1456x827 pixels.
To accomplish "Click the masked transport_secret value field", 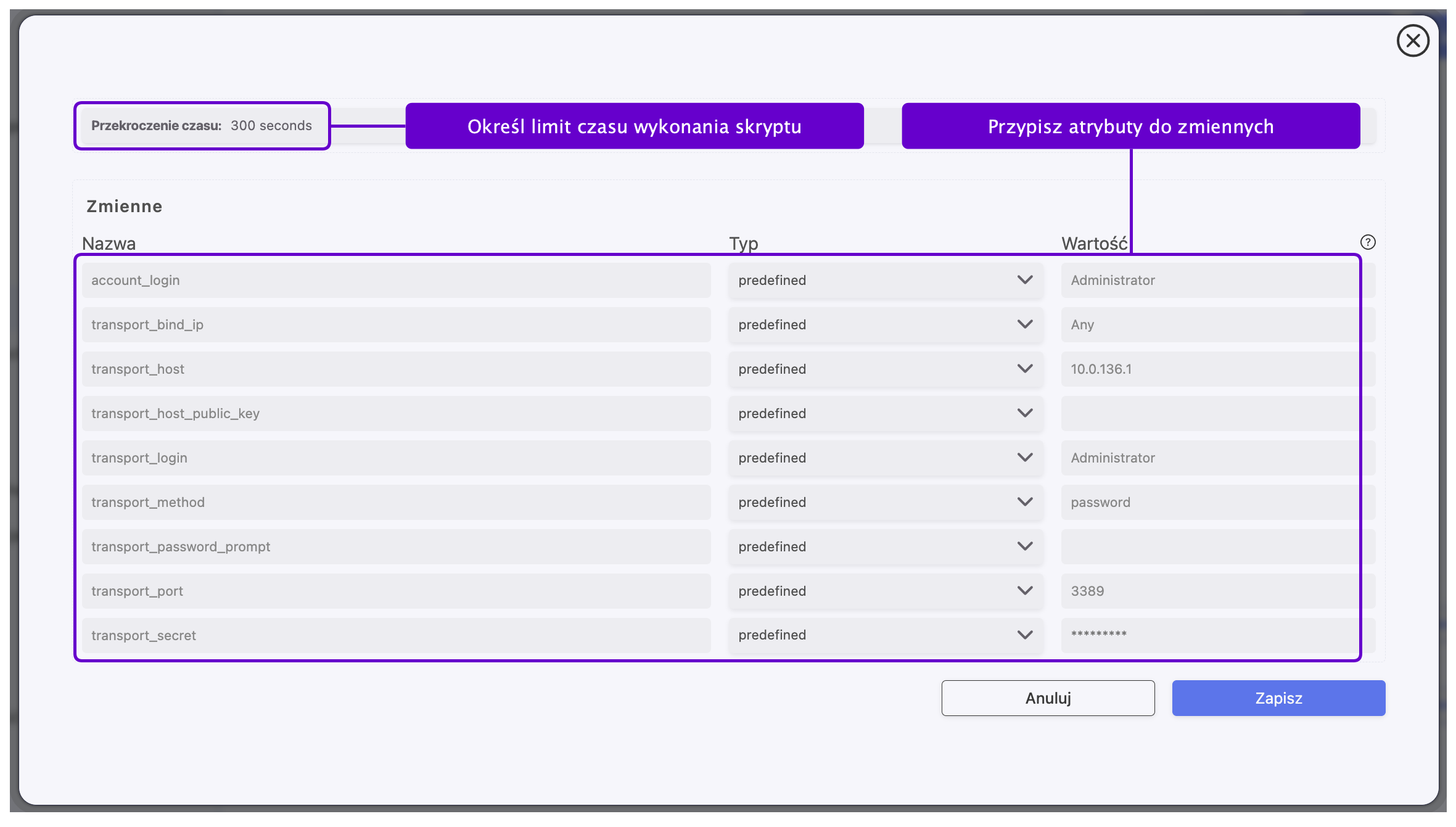I will pyautogui.click(x=1209, y=635).
